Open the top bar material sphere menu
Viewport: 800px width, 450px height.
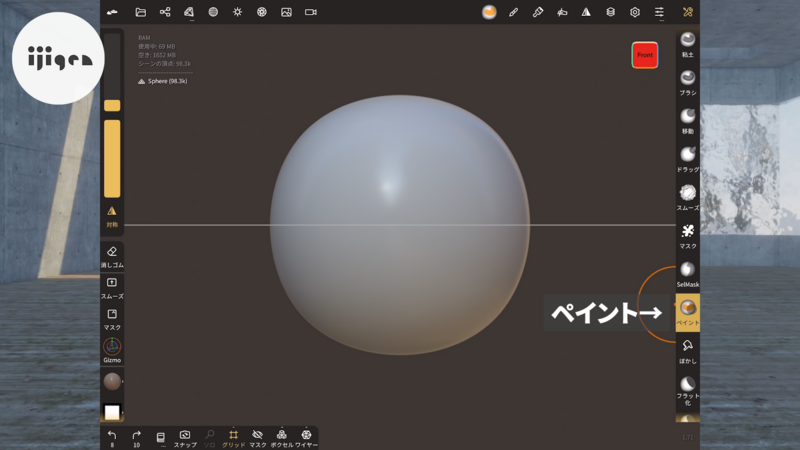(489, 12)
